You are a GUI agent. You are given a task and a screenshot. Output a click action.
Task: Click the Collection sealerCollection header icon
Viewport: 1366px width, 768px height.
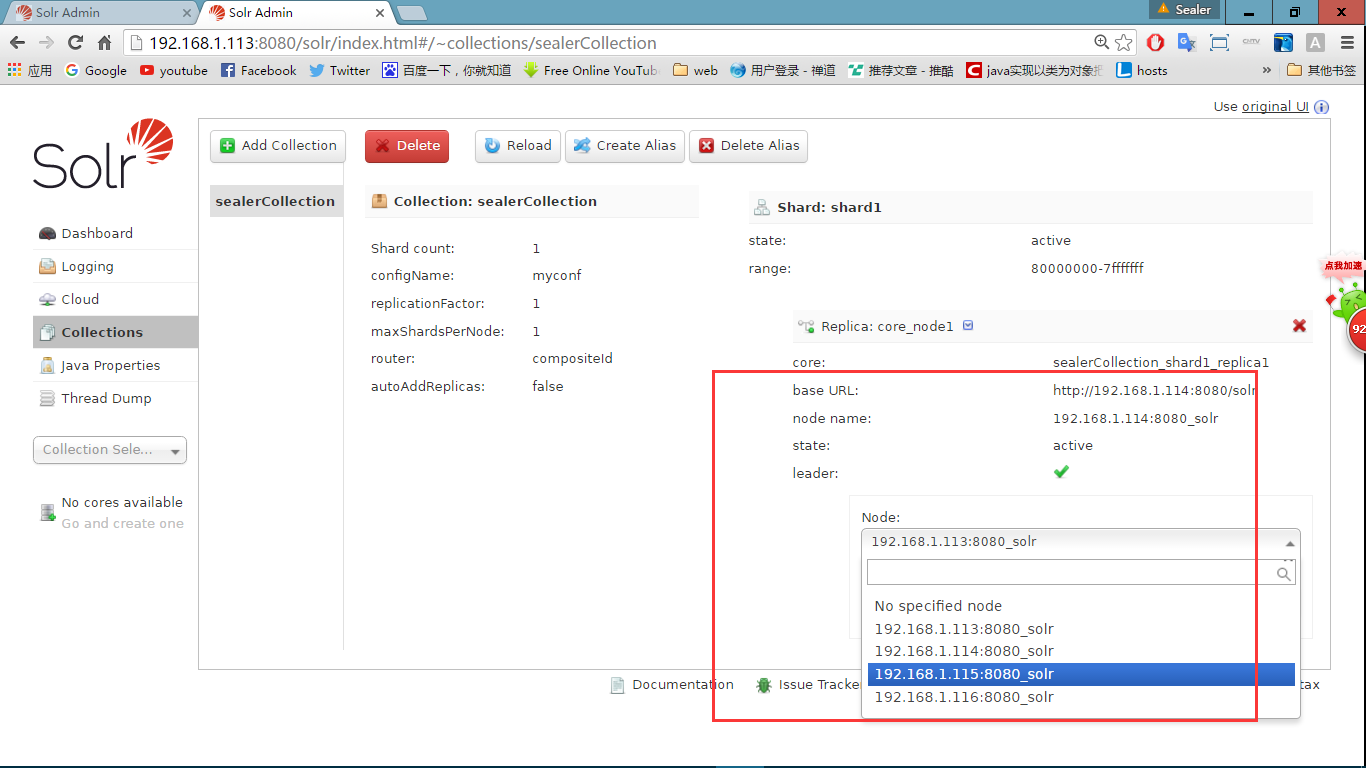point(380,201)
